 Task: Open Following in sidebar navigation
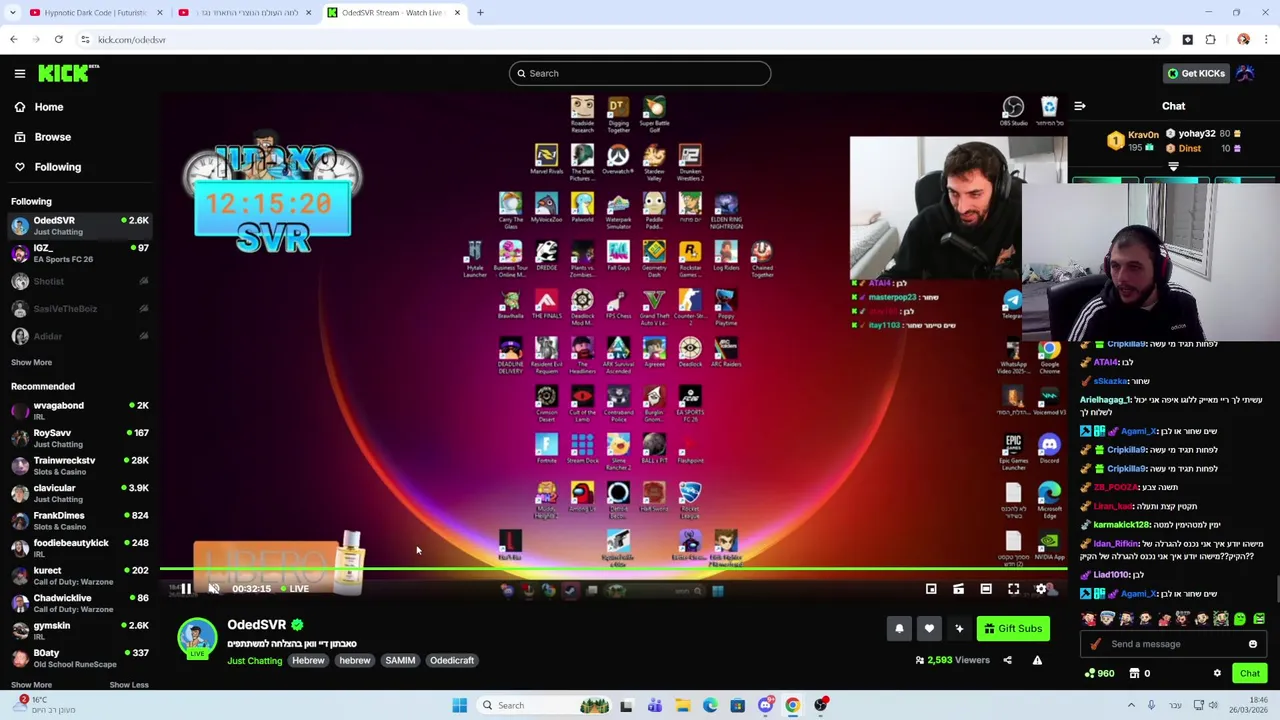pos(80,167)
